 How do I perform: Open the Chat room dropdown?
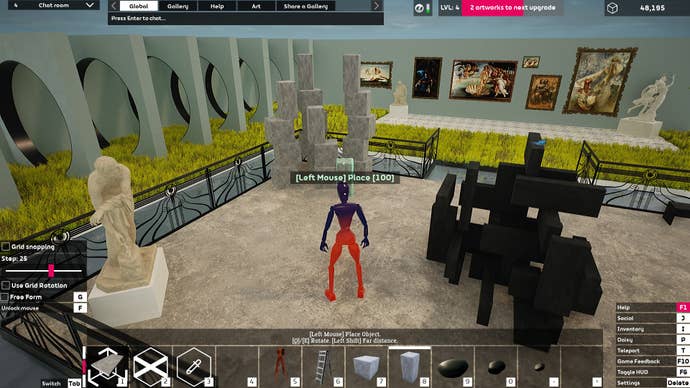coord(54,5)
